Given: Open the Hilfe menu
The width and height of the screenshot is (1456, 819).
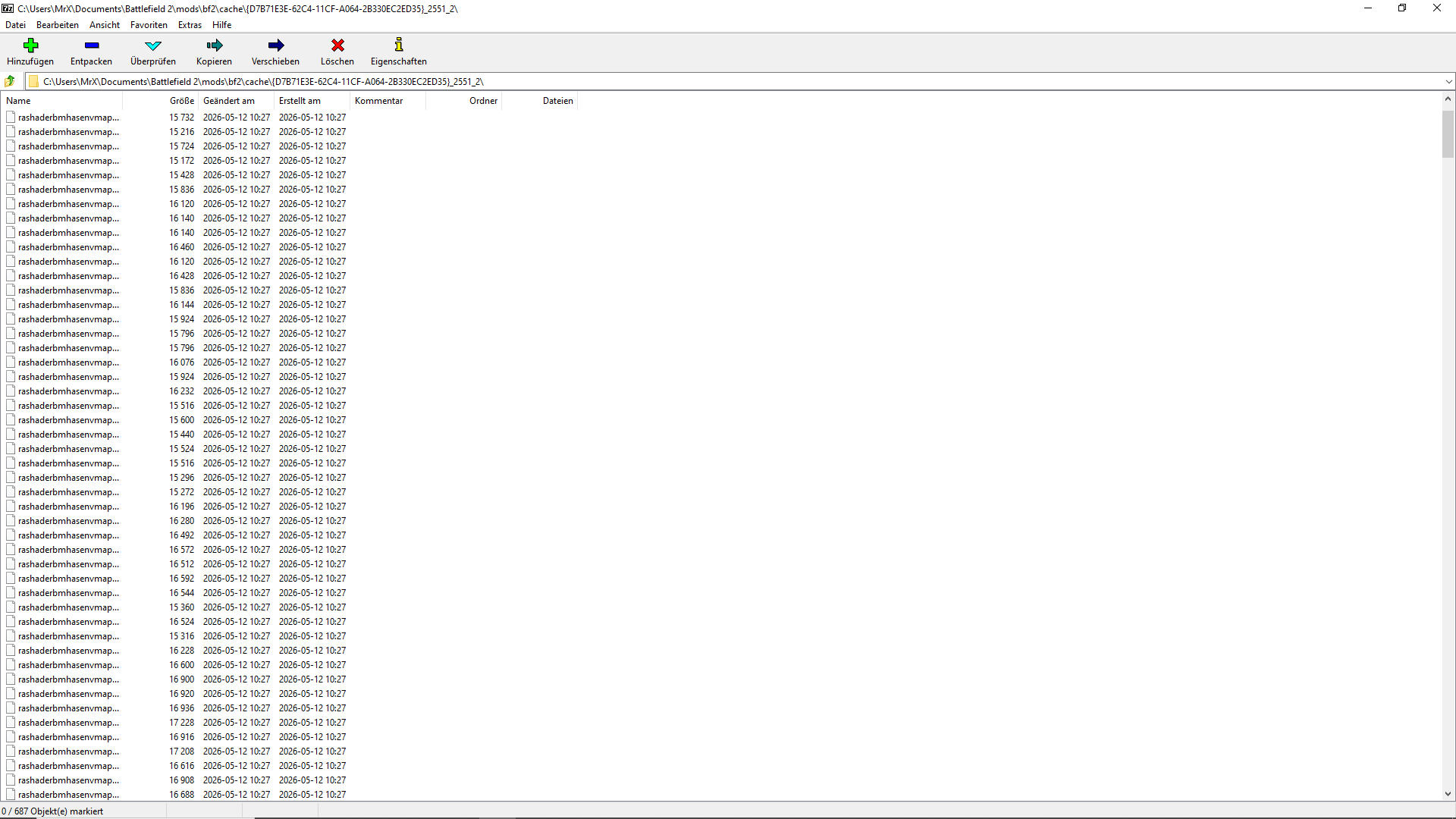Looking at the screenshot, I should (x=222, y=25).
